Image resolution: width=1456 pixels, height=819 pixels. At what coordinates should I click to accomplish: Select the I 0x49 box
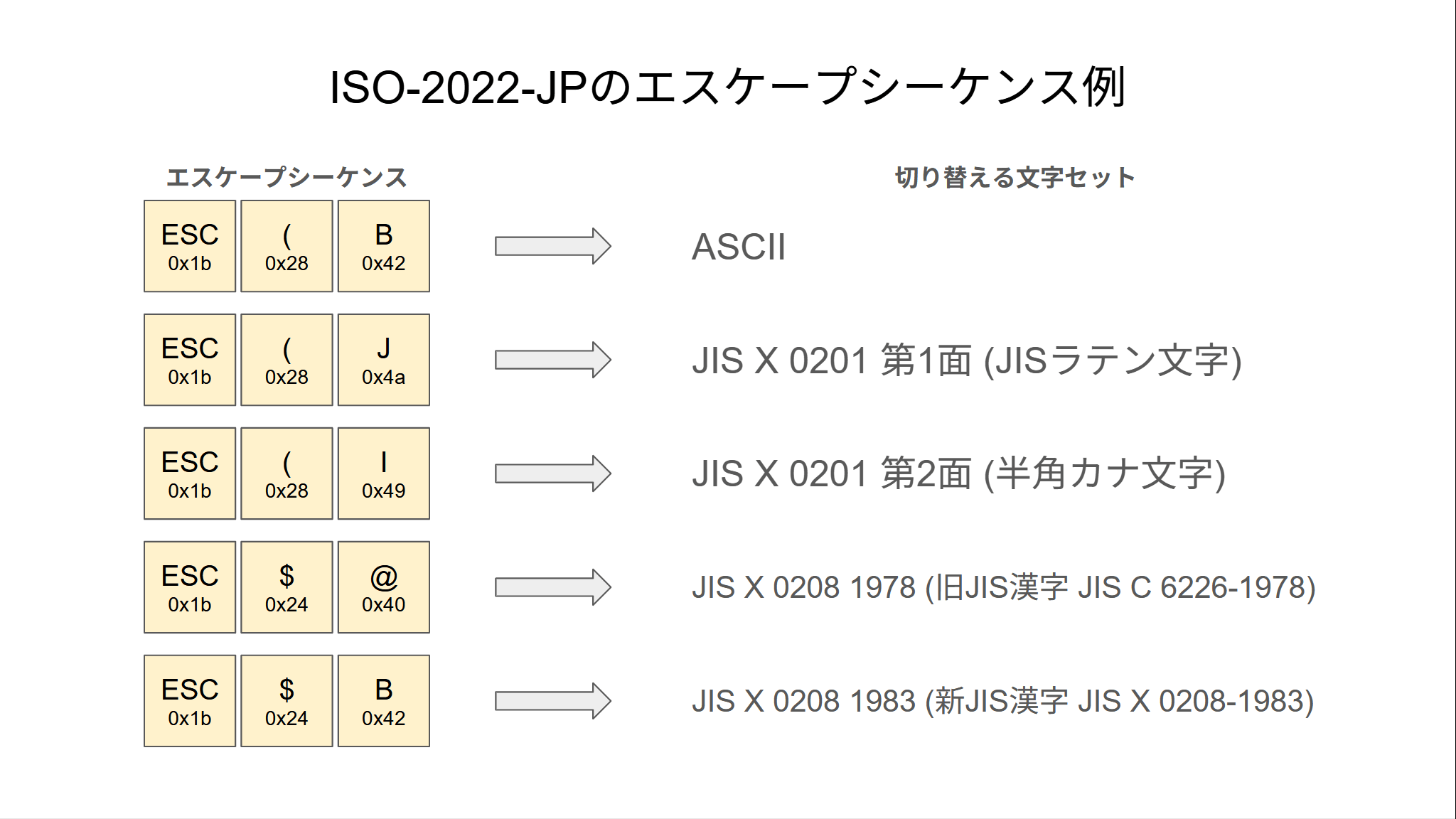click(x=384, y=473)
